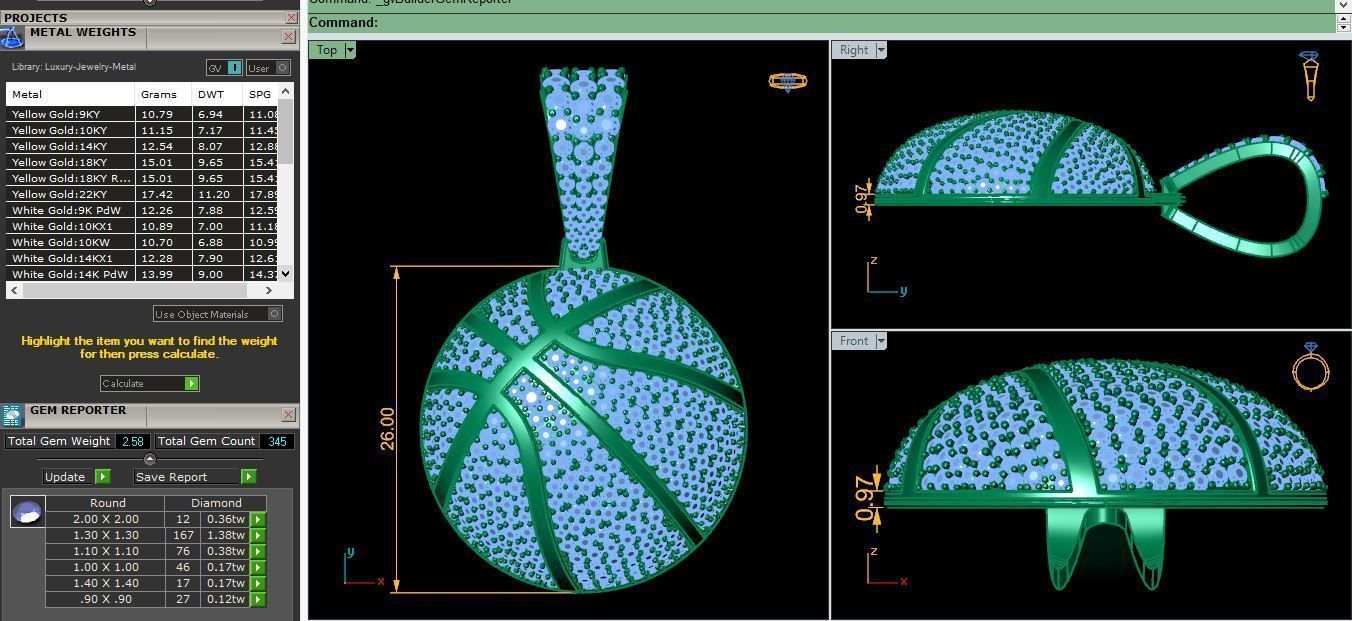1352x621 pixels.
Task: Select the White Gold:14K PdW row
Action: [142, 274]
